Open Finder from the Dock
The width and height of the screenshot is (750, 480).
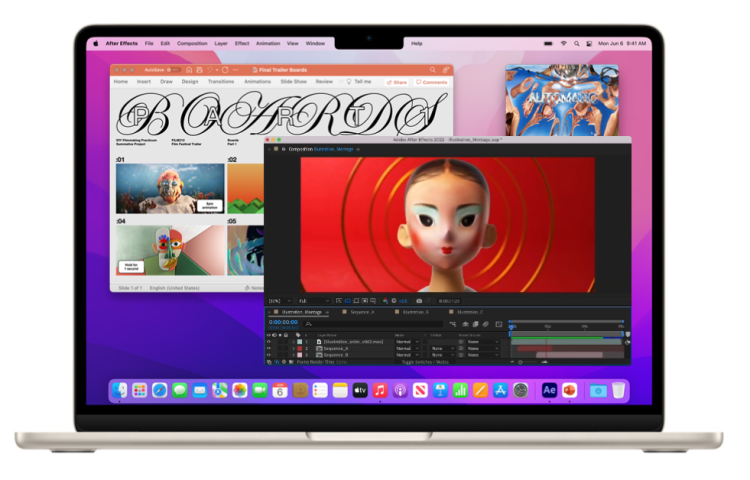pyautogui.click(x=120, y=390)
